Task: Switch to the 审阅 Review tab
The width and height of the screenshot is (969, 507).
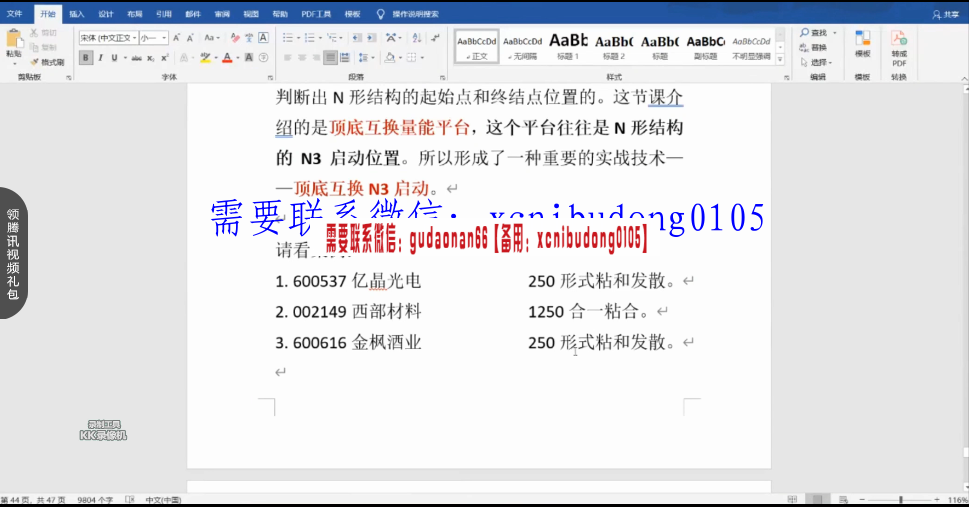Action: coord(222,14)
